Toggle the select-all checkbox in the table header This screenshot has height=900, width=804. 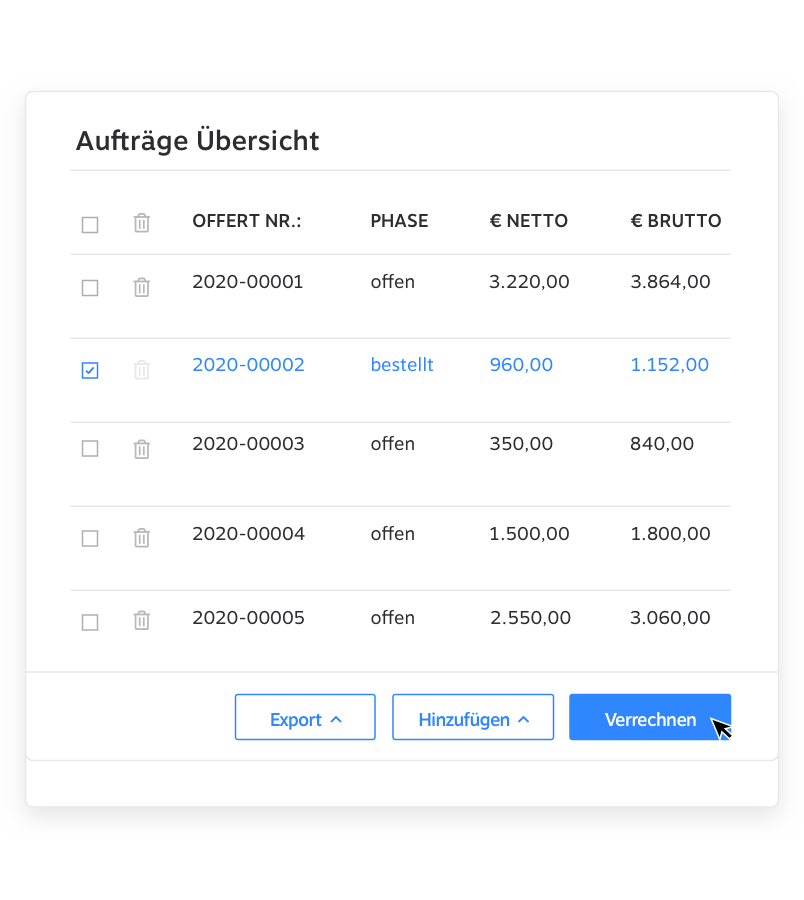[90, 225]
